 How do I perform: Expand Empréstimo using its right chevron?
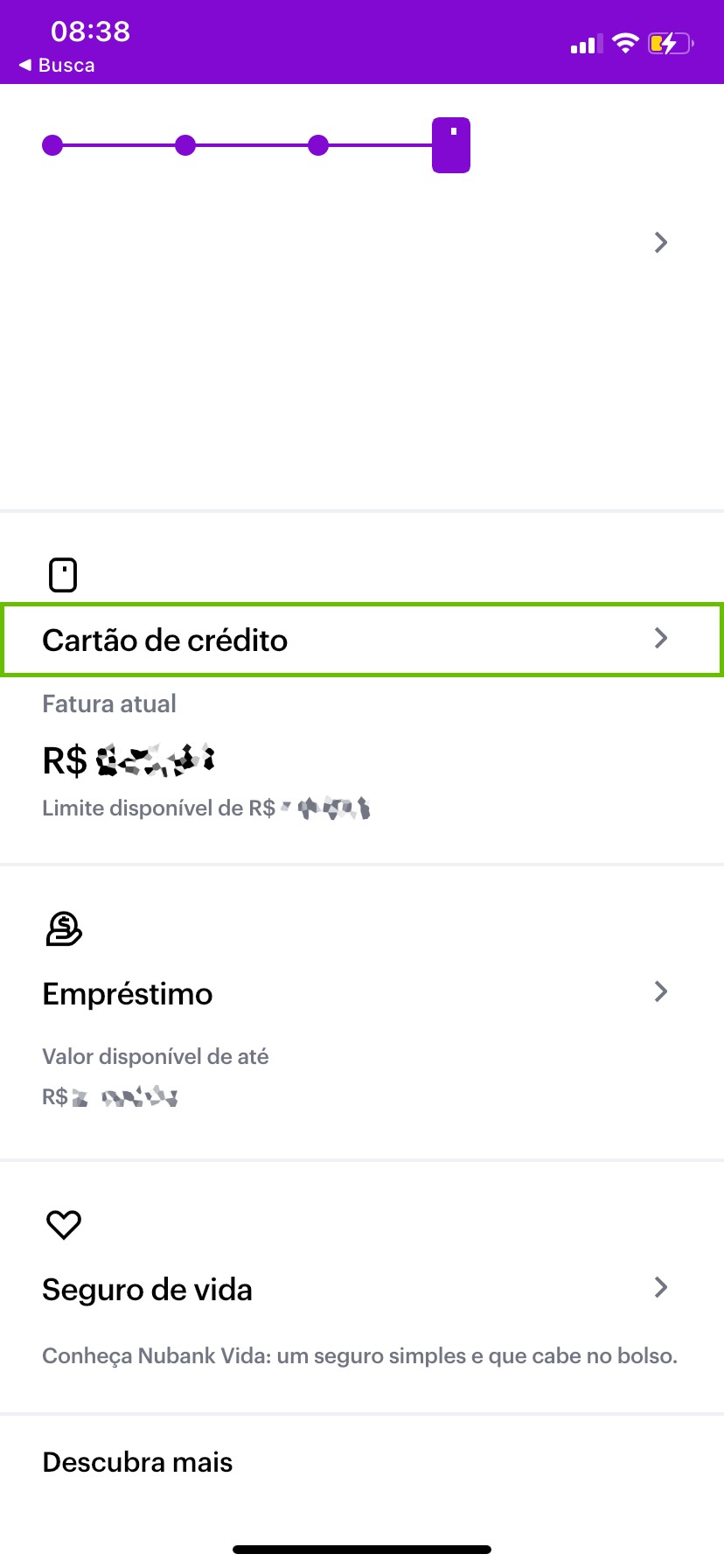(x=661, y=991)
